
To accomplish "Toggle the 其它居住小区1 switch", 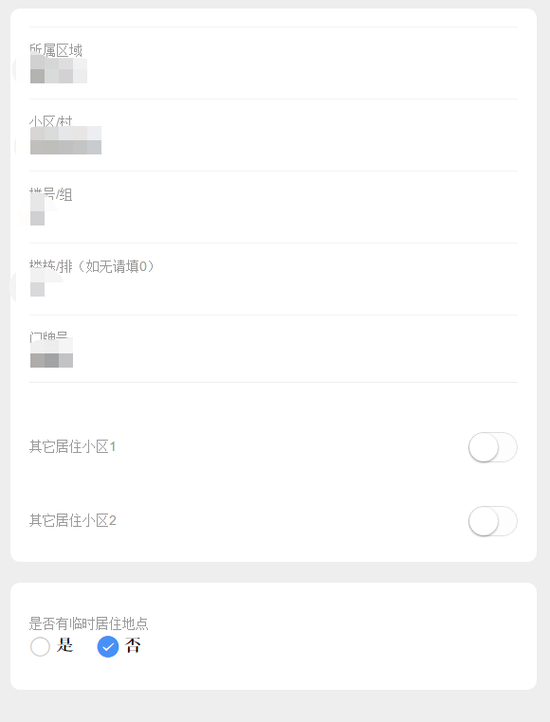I will click(x=492, y=447).
